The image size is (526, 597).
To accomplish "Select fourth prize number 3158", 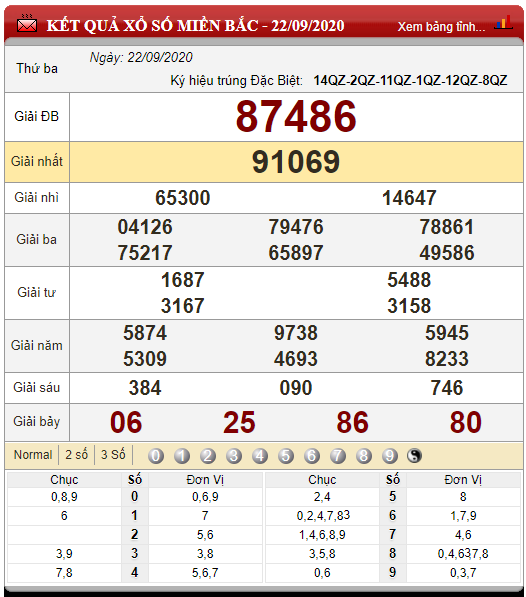I will [x=409, y=306].
